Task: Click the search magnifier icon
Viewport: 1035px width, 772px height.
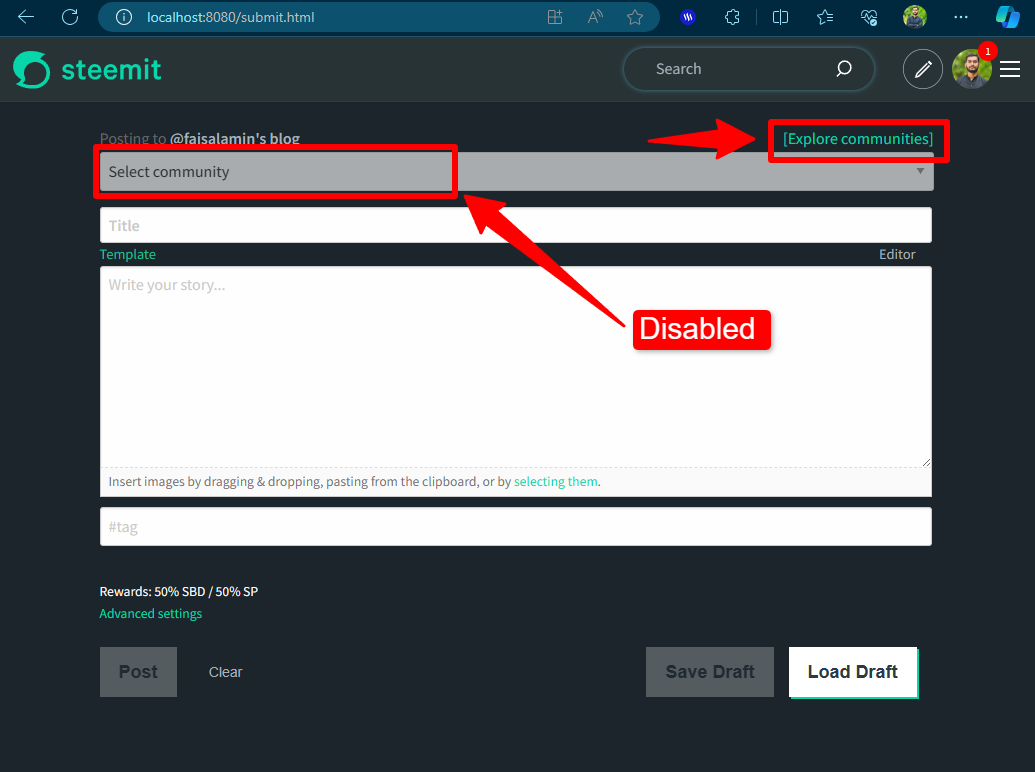Action: click(x=844, y=69)
